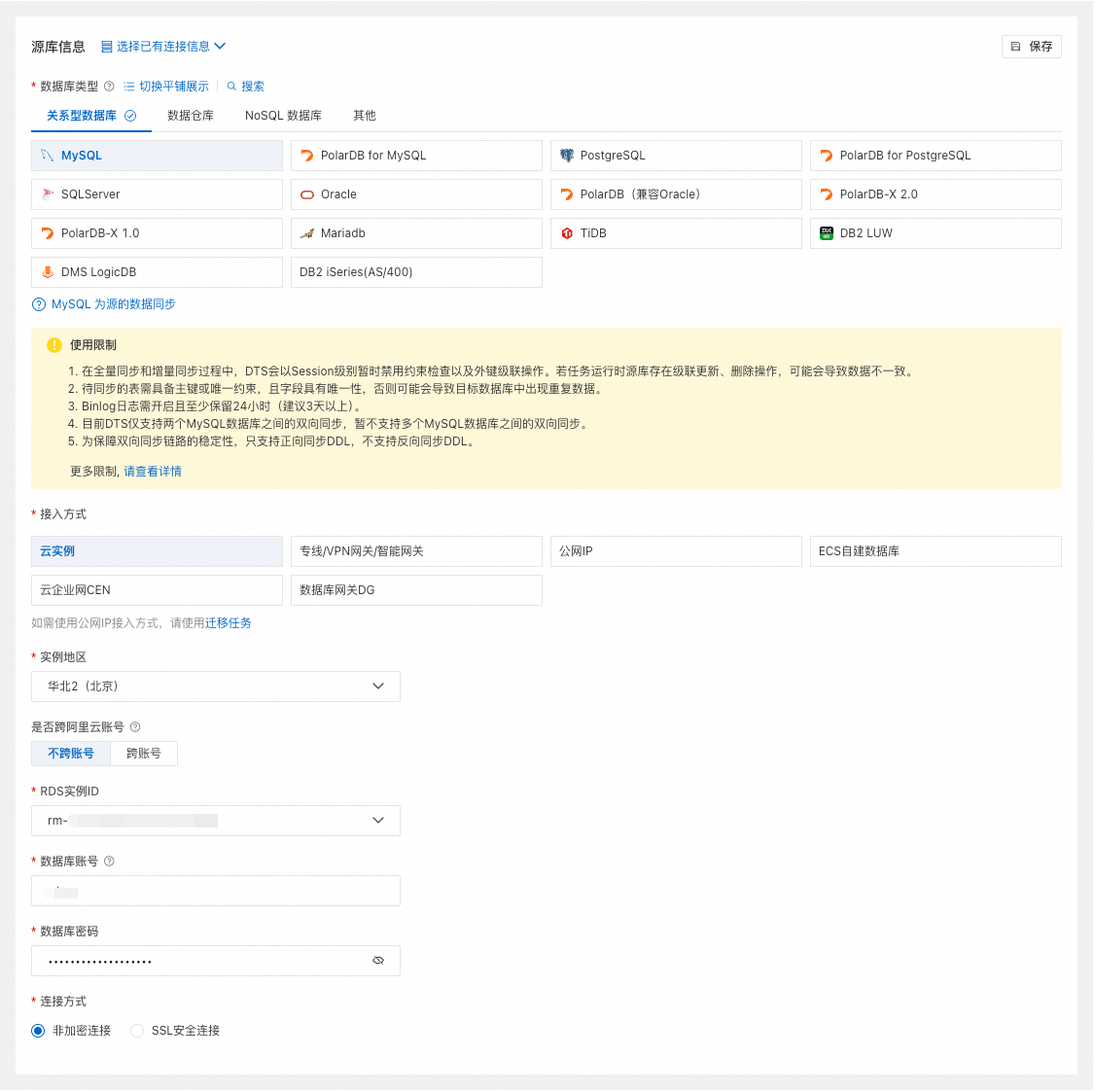Choose PolarDB for MySQL option
The width and height of the screenshot is (1095, 1092).
pyautogui.click(x=416, y=156)
